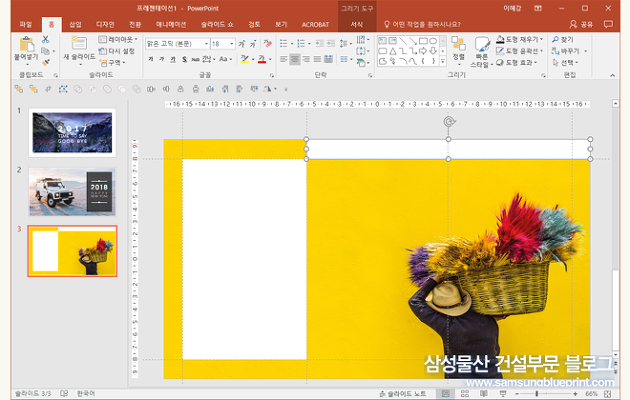Select the triangle shape in shapes gallery

393,51
